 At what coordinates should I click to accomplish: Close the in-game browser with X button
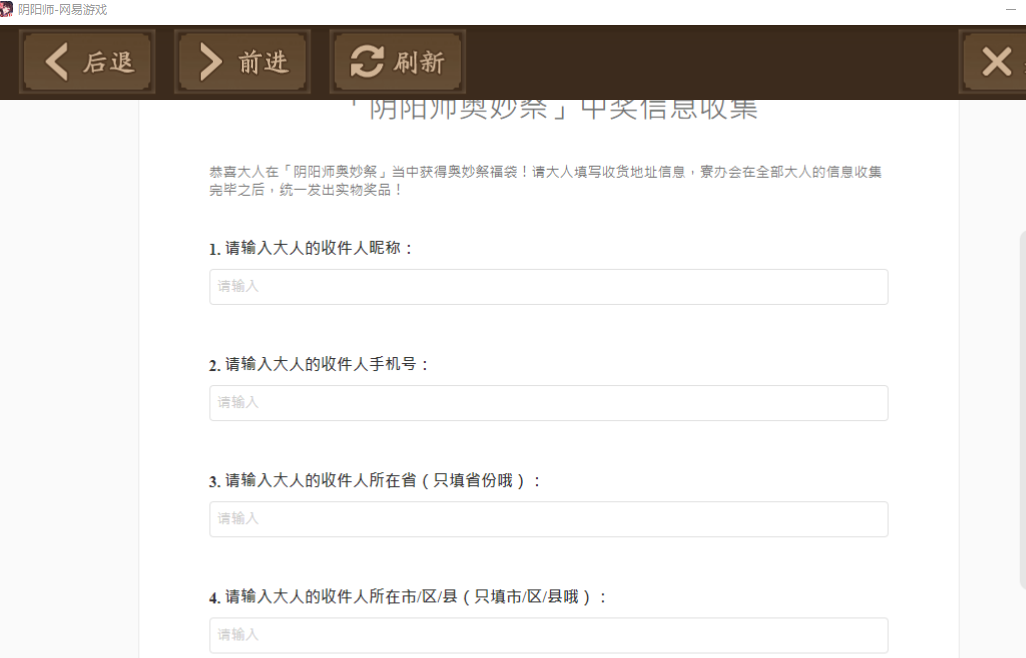click(x=995, y=62)
